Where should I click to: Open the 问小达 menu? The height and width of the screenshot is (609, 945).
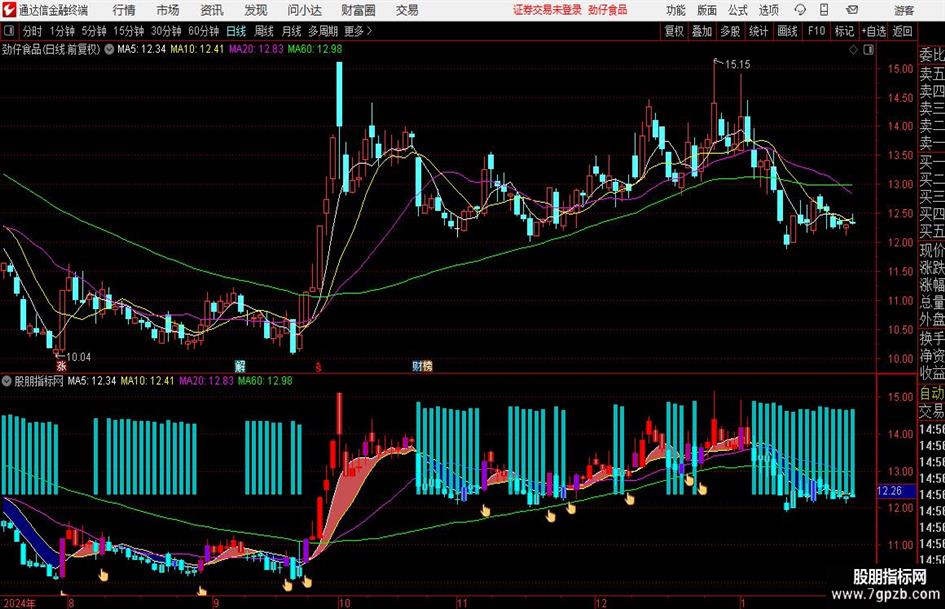tap(304, 10)
